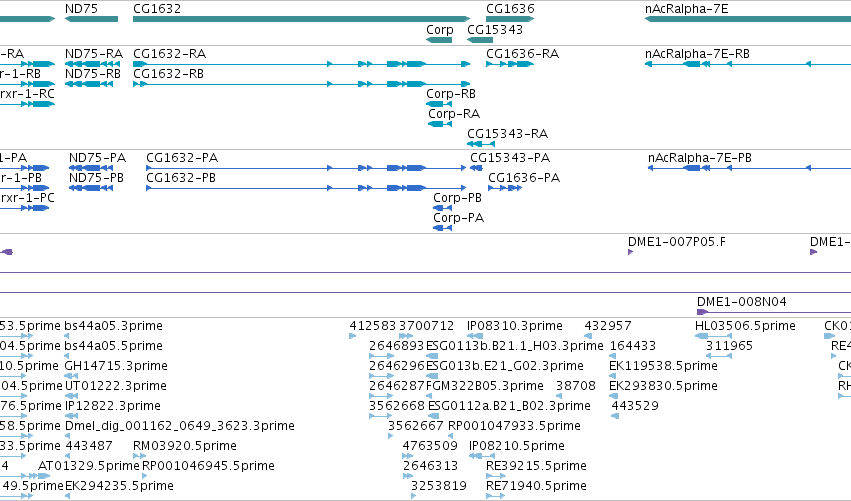Select EST EK294235.5prime

pos(119,486)
